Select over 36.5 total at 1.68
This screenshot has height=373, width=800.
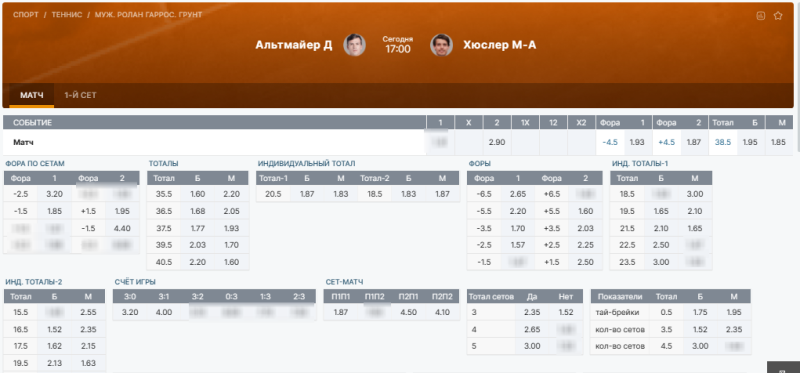[197, 211]
